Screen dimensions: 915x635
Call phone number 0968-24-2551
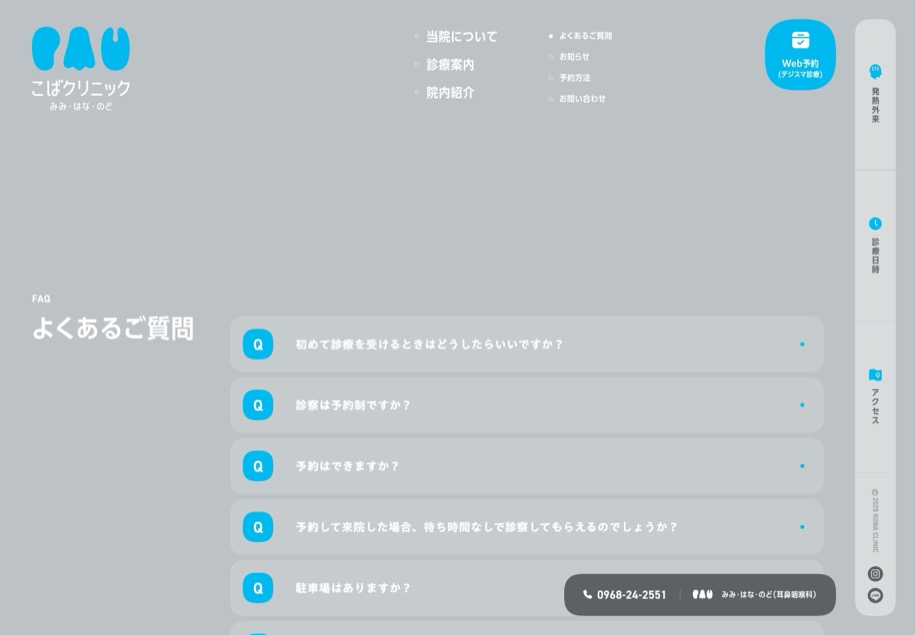point(631,595)
